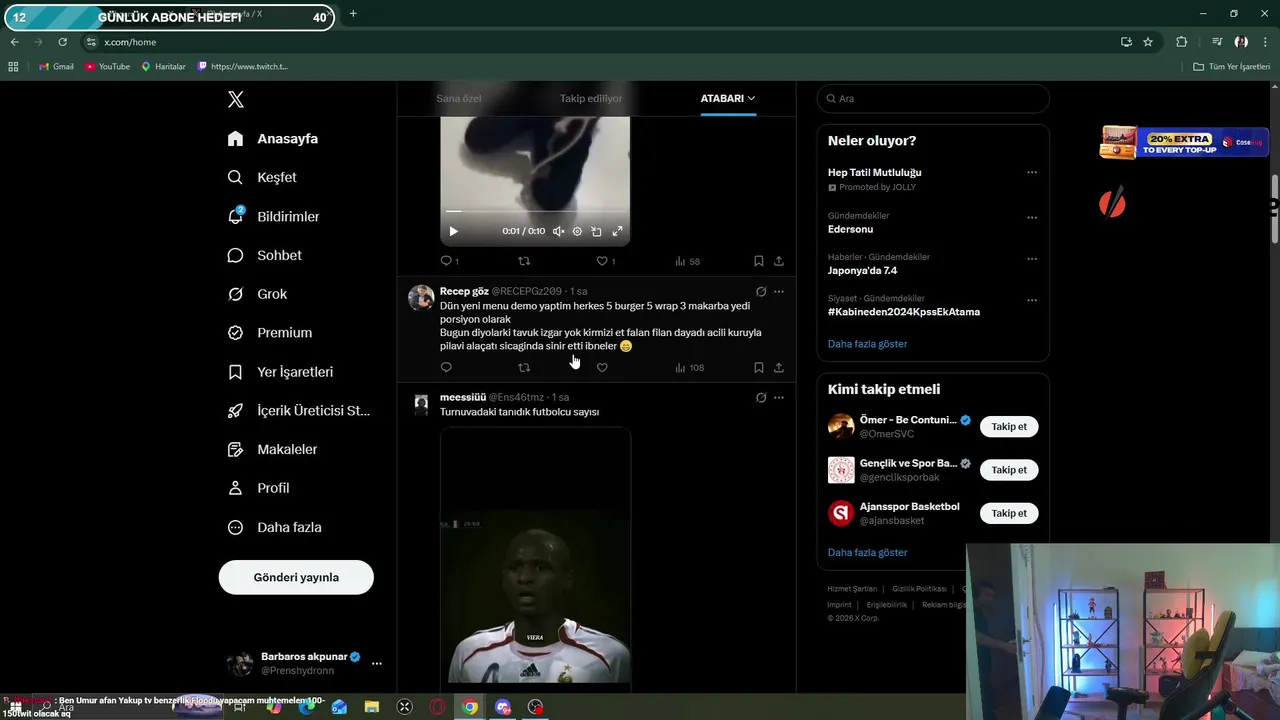
Task: Bookmark this page with the star icon
Action: [1148, 42]
